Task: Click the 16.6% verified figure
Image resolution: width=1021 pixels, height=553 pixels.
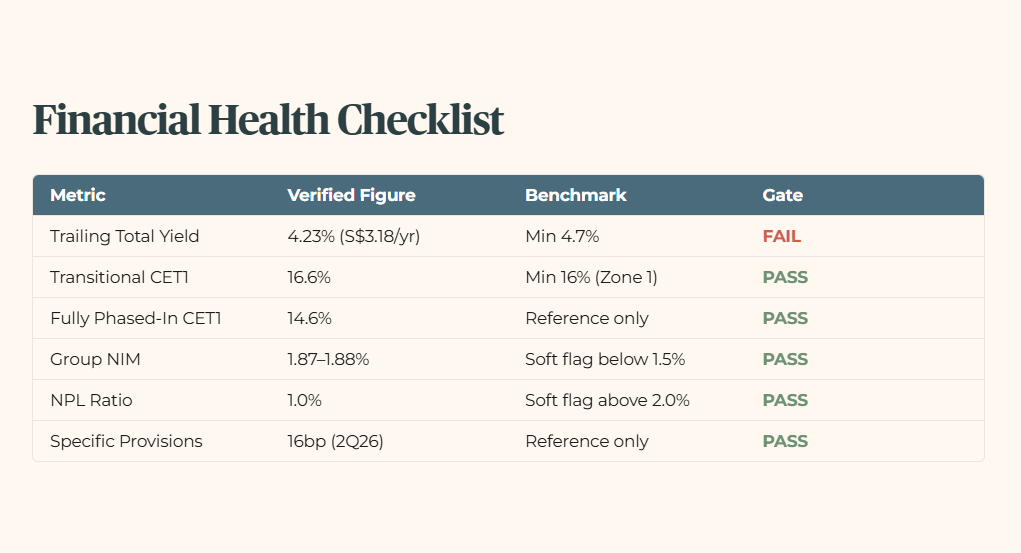Action: coord(309,277)
